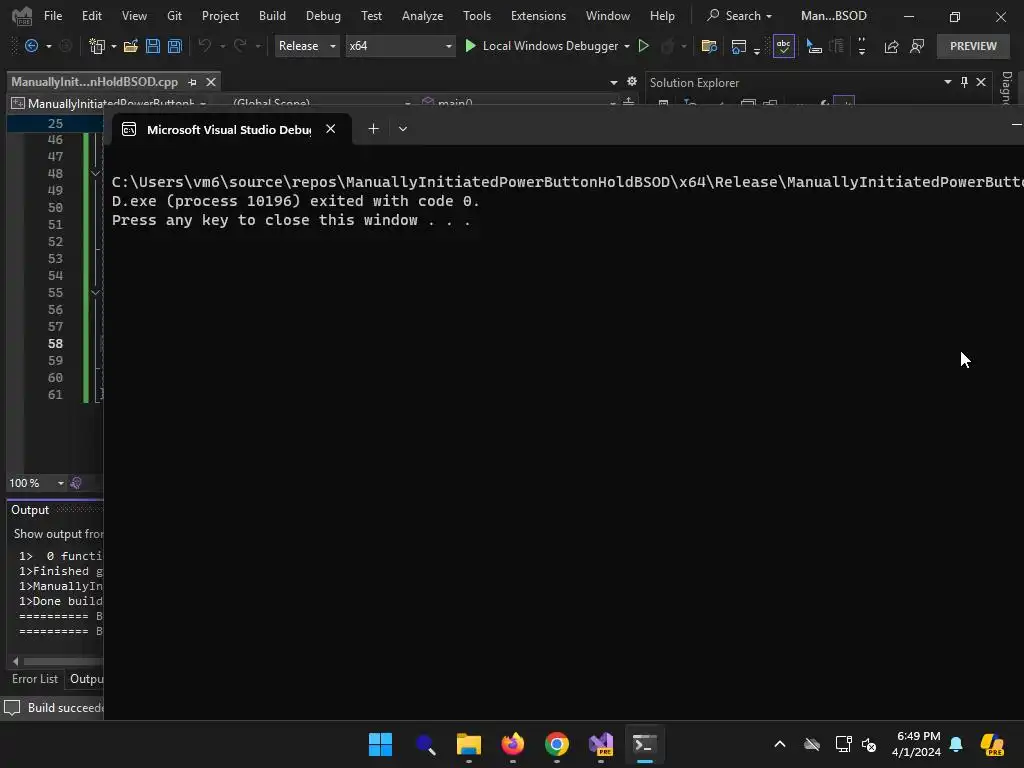
Task: Click the taskbar volume icon
Action: [869, 744]
